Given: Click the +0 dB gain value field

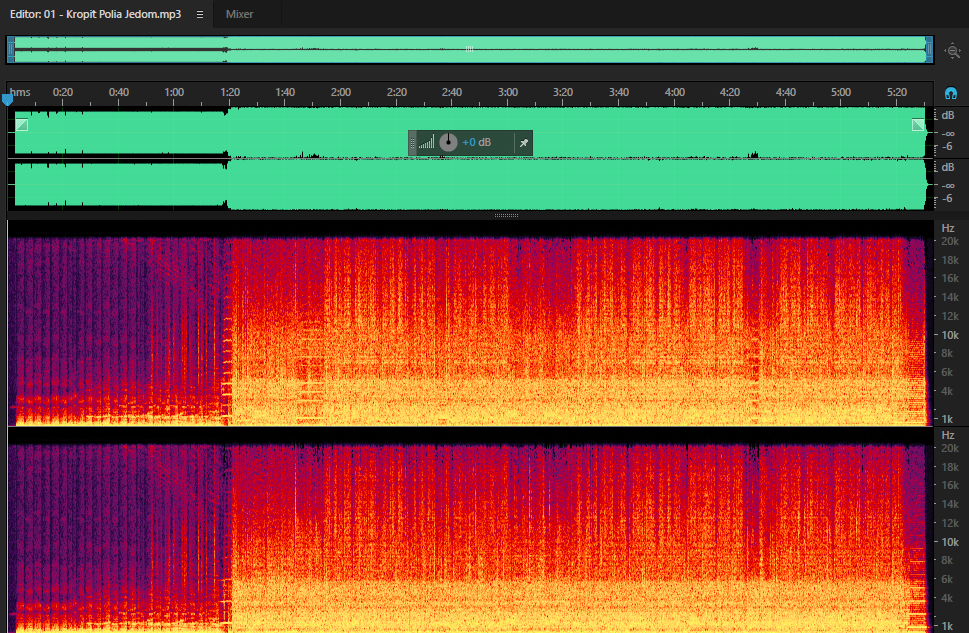Looking at the screenshot, I should (476, 143).
